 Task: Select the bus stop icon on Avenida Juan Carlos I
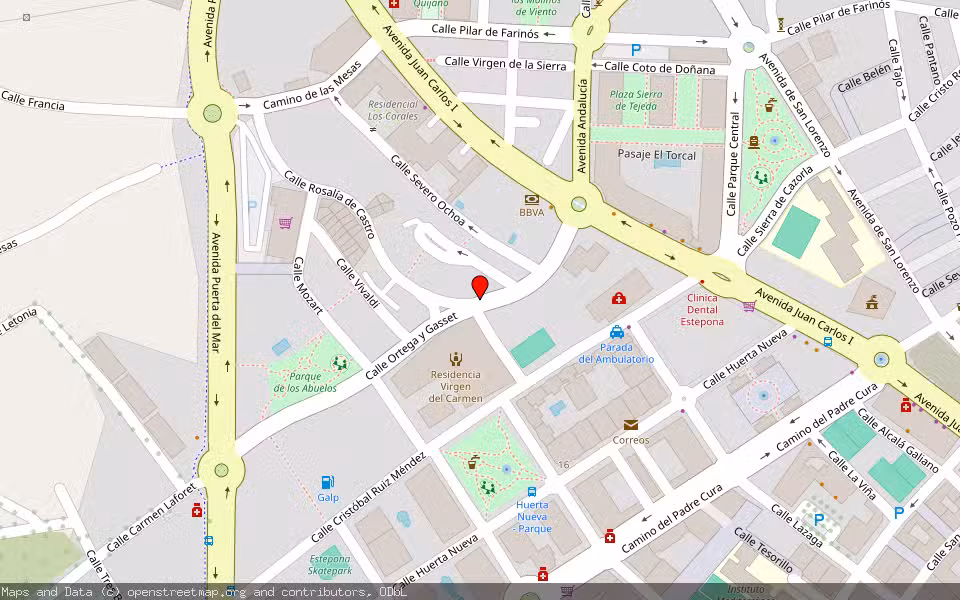[827, 342]
